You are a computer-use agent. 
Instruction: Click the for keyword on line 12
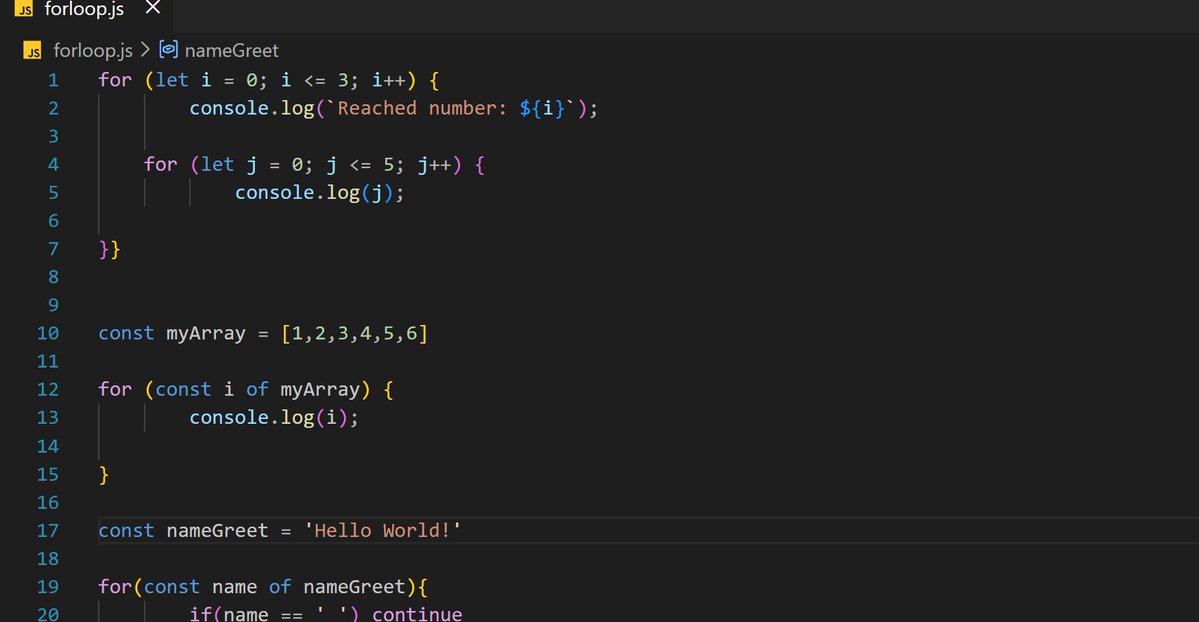114,389
